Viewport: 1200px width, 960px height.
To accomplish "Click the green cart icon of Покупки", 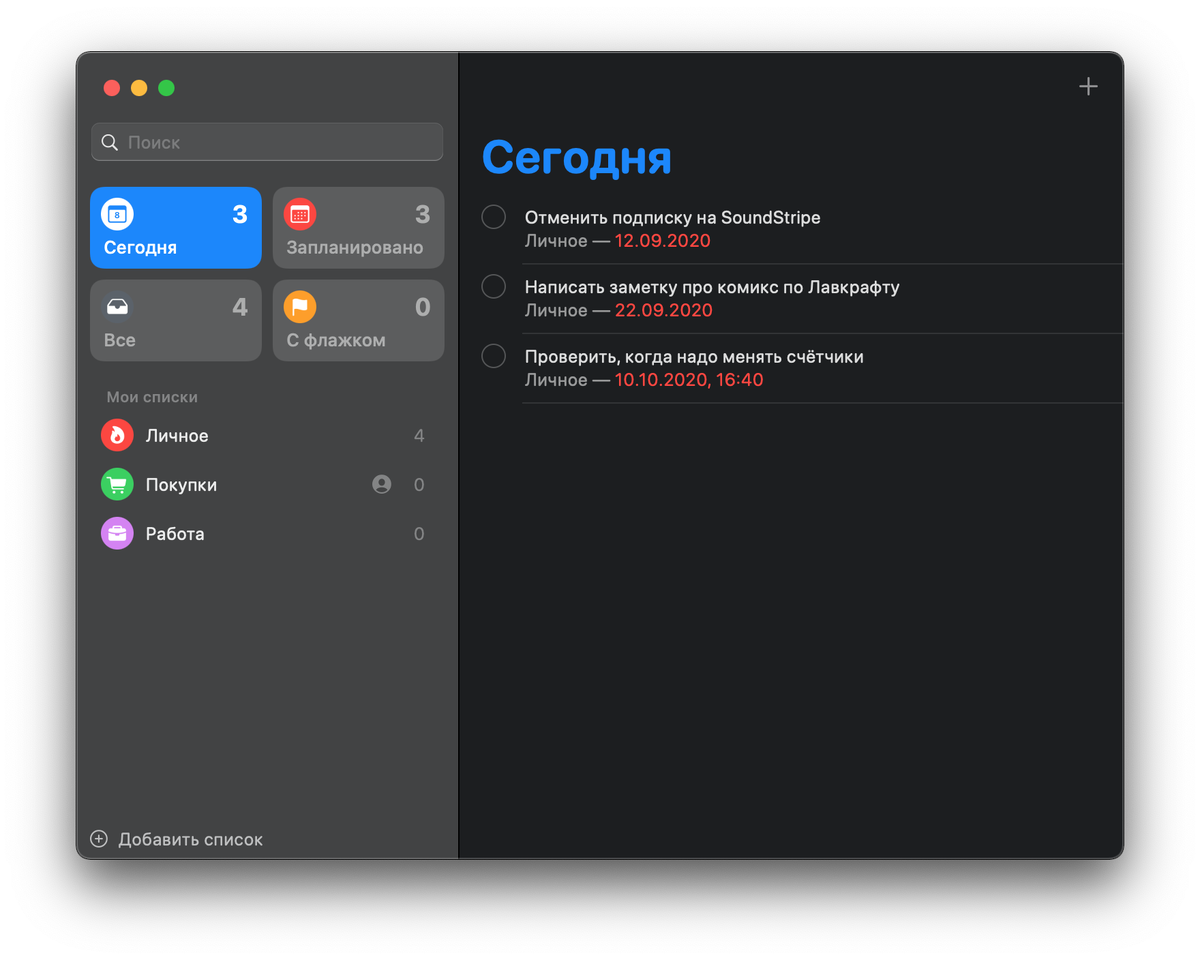I will (118, 485).
